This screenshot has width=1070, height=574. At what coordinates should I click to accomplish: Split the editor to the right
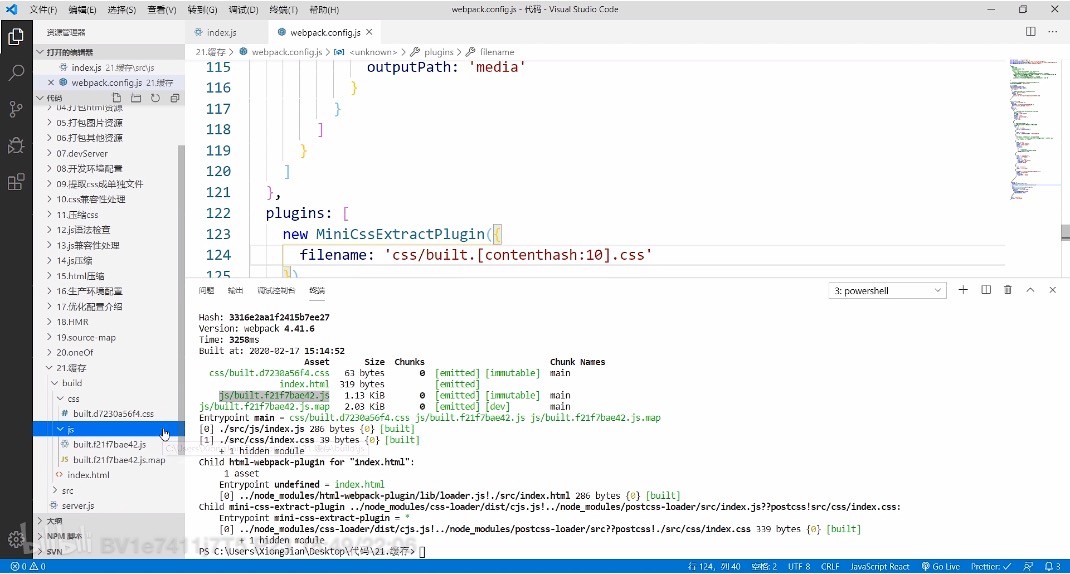[1030, 32]
